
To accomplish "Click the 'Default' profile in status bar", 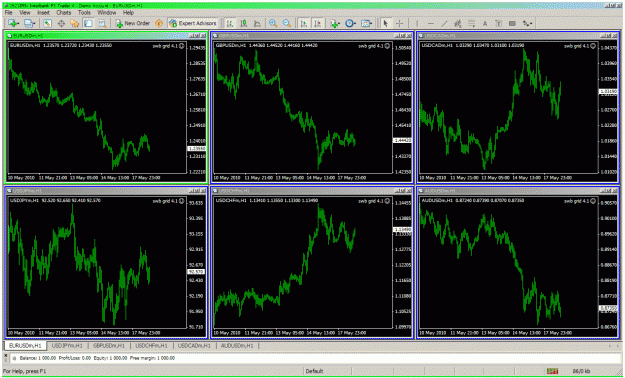I will [314, 371].
